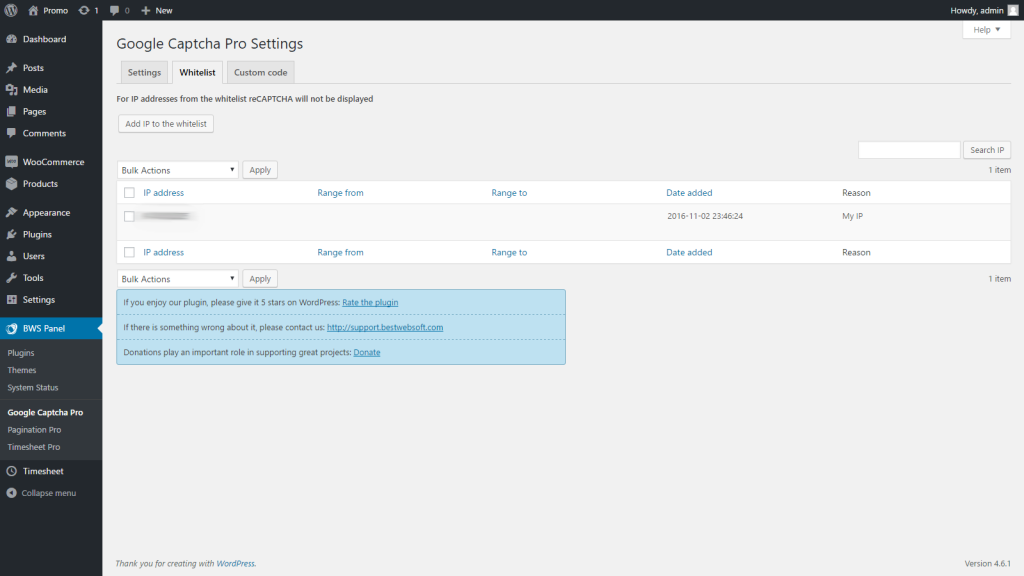The width and height of the screenshot is (1024, 576).
Task: Click the Posts pushpin icon
Action: [x=12, y=68]
